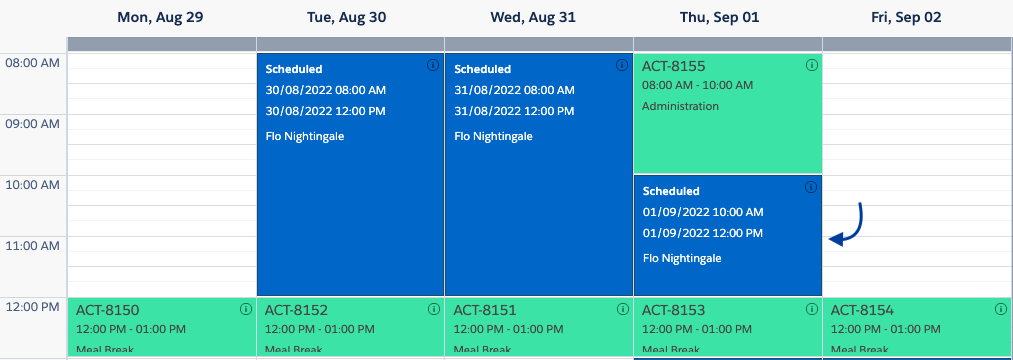Open Flo Nightingale shift on 30/08/2022
Screen dimensions: 1013x360
point(350,175)
